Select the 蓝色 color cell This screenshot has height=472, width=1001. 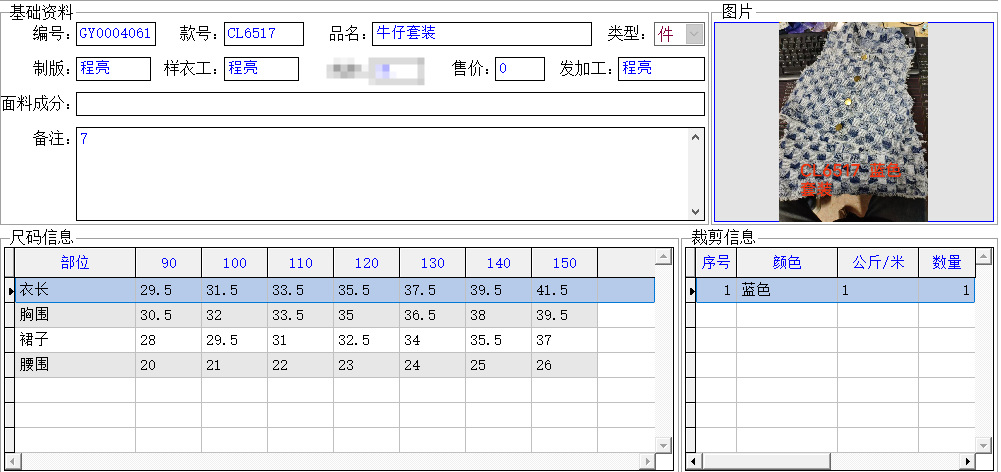coord(786,290)
